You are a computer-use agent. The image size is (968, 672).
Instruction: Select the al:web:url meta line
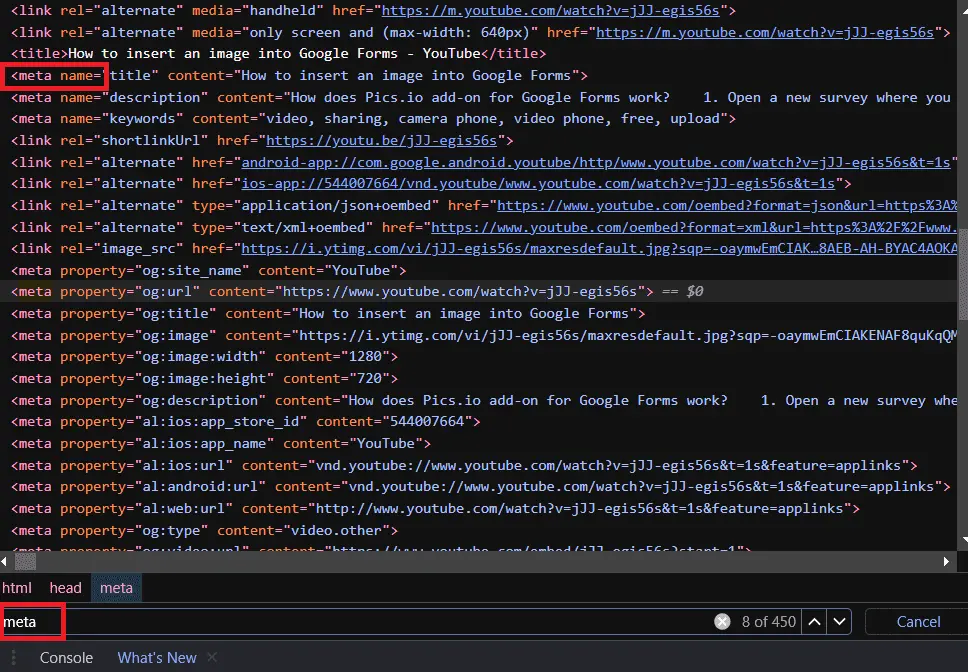click(x=435, y=508)
